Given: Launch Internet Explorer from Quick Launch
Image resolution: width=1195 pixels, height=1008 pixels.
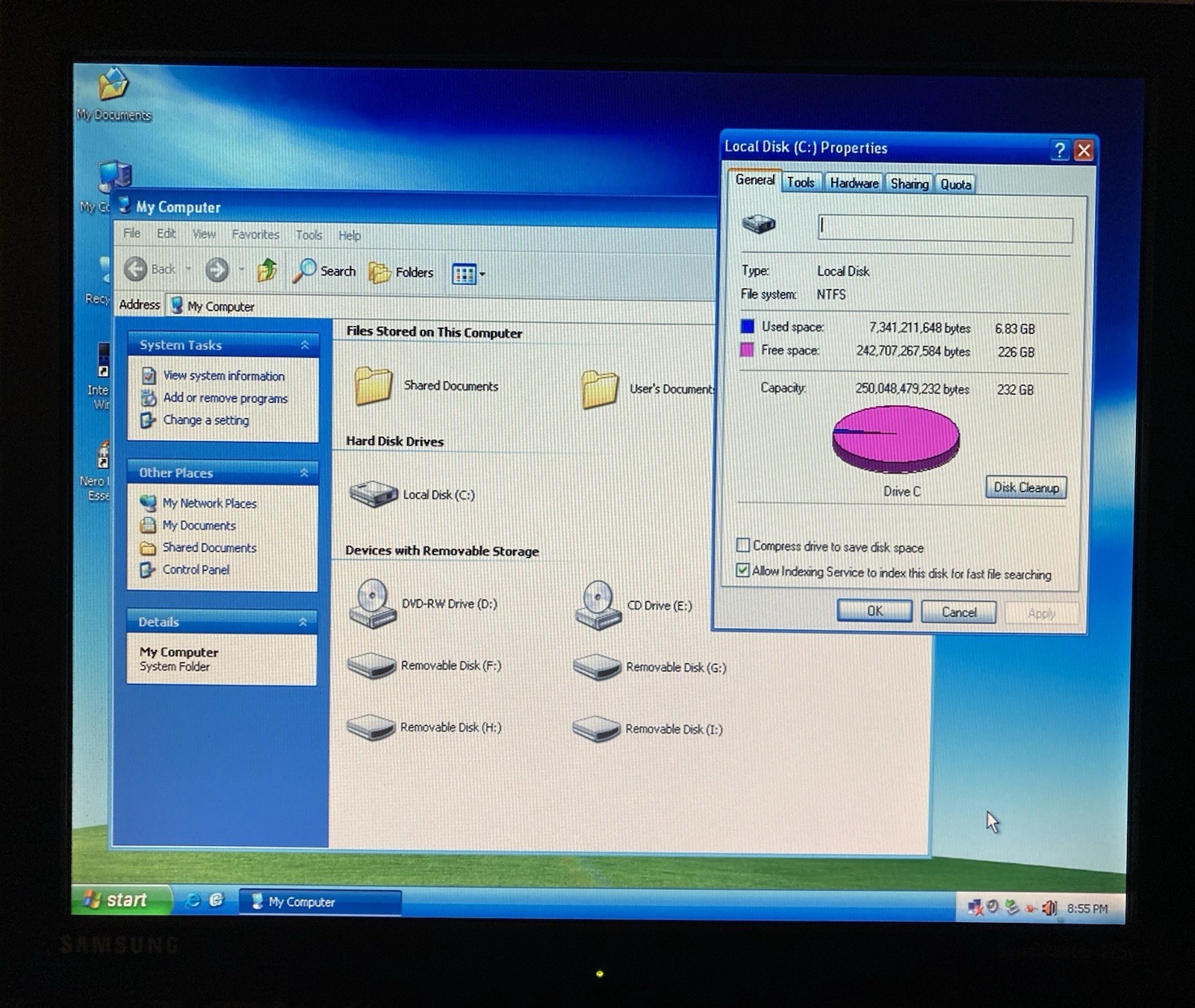Looking at the screenshot, I should tap(193, 900).
